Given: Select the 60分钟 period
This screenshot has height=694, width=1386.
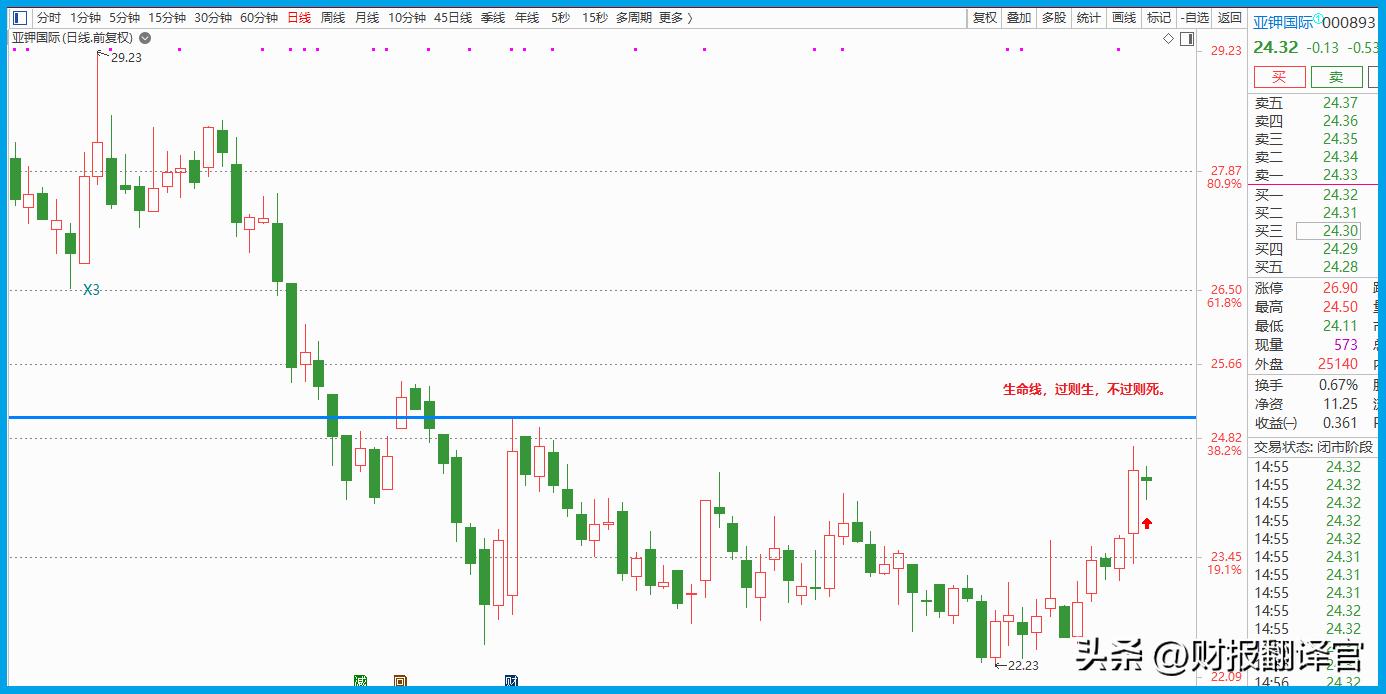Looking at the screenshot, I should pos(259,18).
